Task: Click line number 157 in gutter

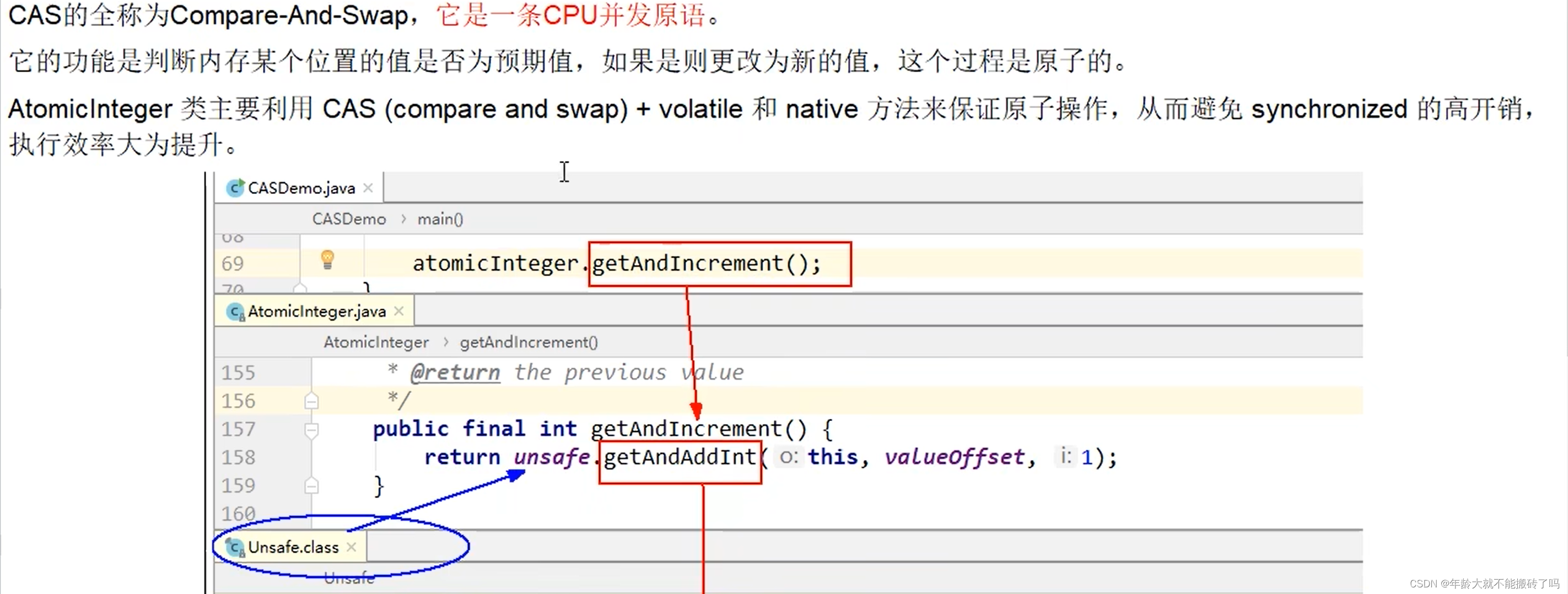Action: click(238, 429)
